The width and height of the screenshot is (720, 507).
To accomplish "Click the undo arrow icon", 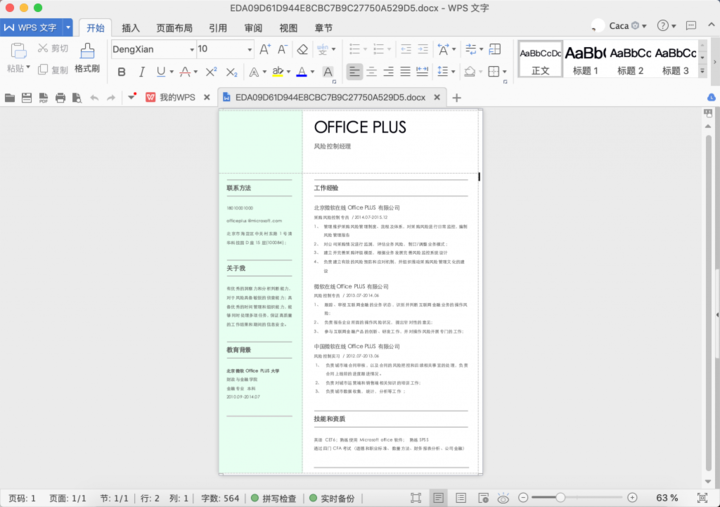I will [x=94, y=97].
